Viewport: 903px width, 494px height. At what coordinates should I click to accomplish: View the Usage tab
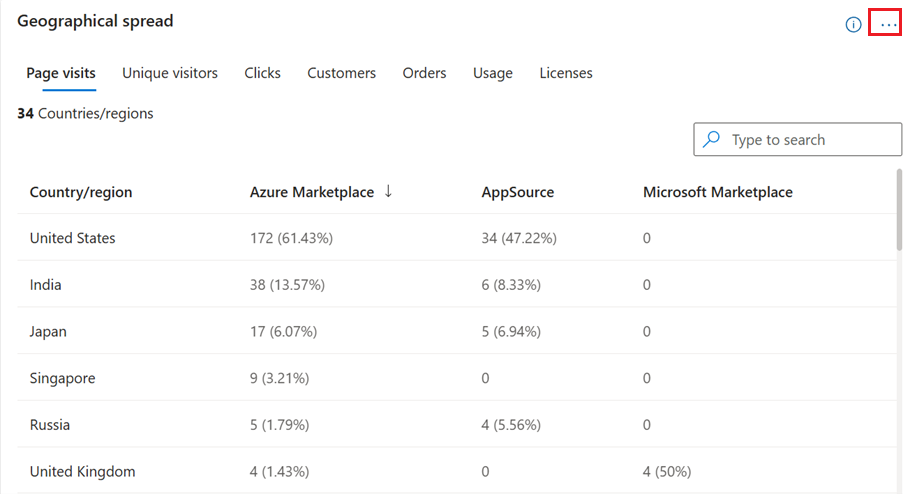tap(493, 73)
